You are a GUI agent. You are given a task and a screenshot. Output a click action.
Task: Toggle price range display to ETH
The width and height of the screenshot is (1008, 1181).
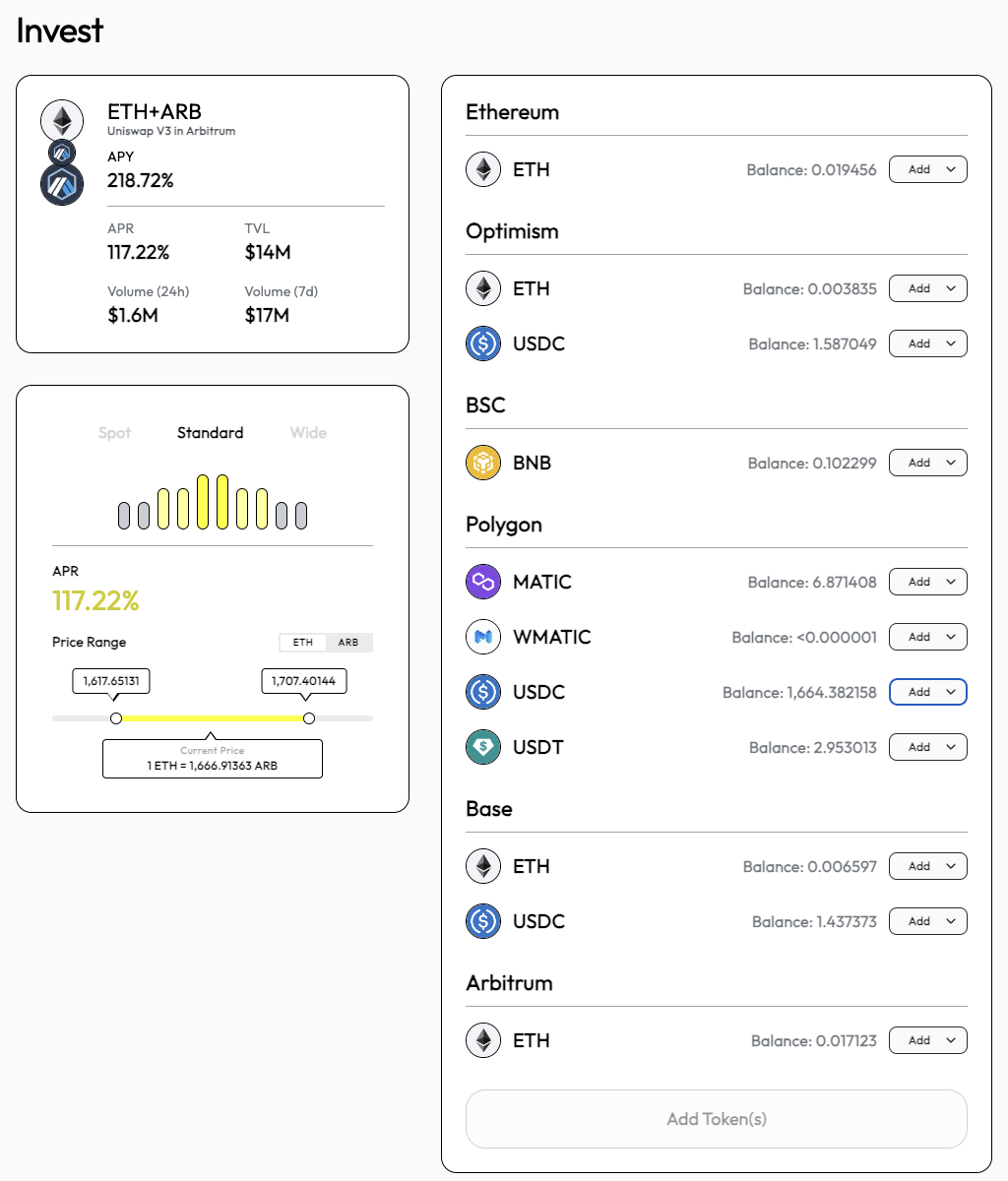pos(303,643)
